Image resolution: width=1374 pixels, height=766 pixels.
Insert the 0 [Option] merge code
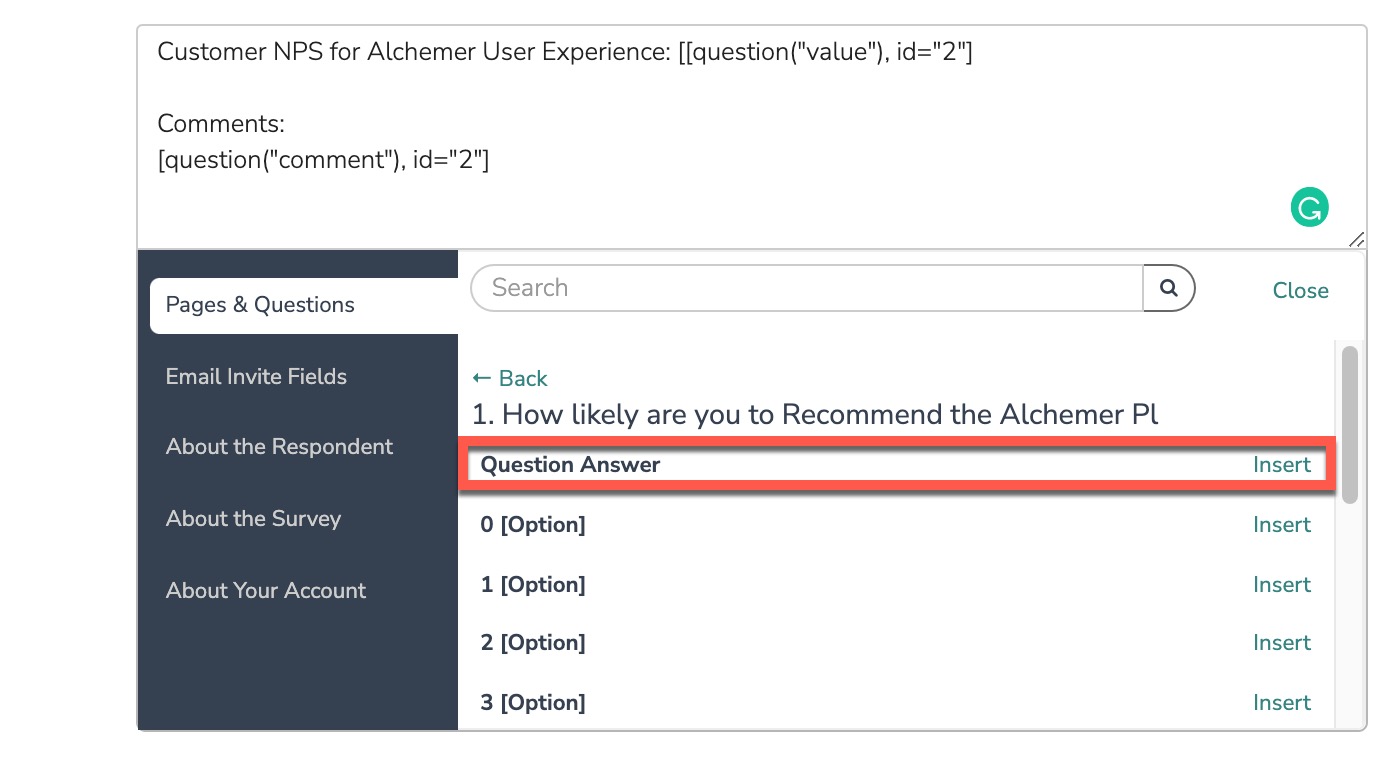tap(1281, 525)
